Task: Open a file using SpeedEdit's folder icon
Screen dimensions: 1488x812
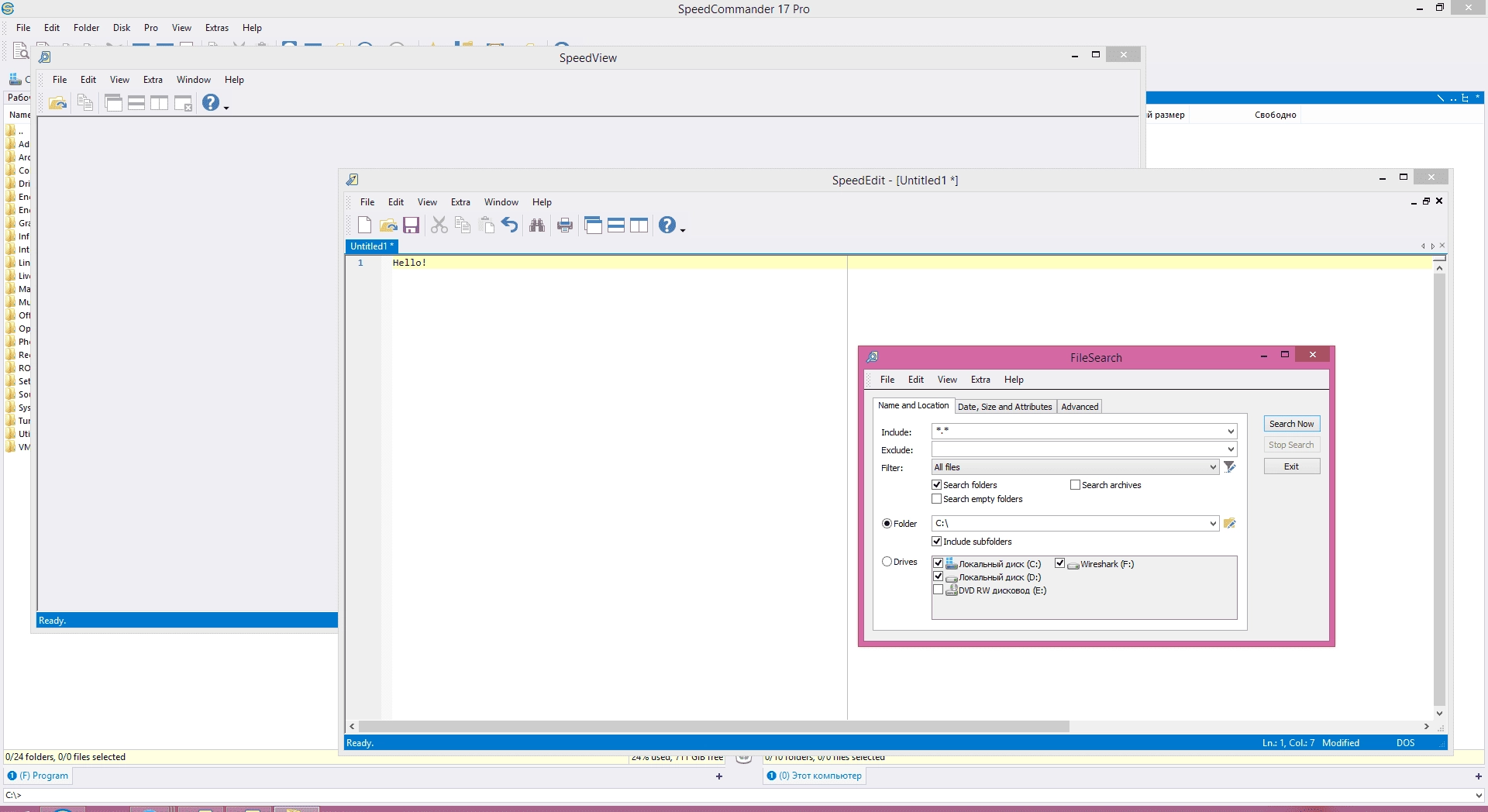Action: [388, 225]
